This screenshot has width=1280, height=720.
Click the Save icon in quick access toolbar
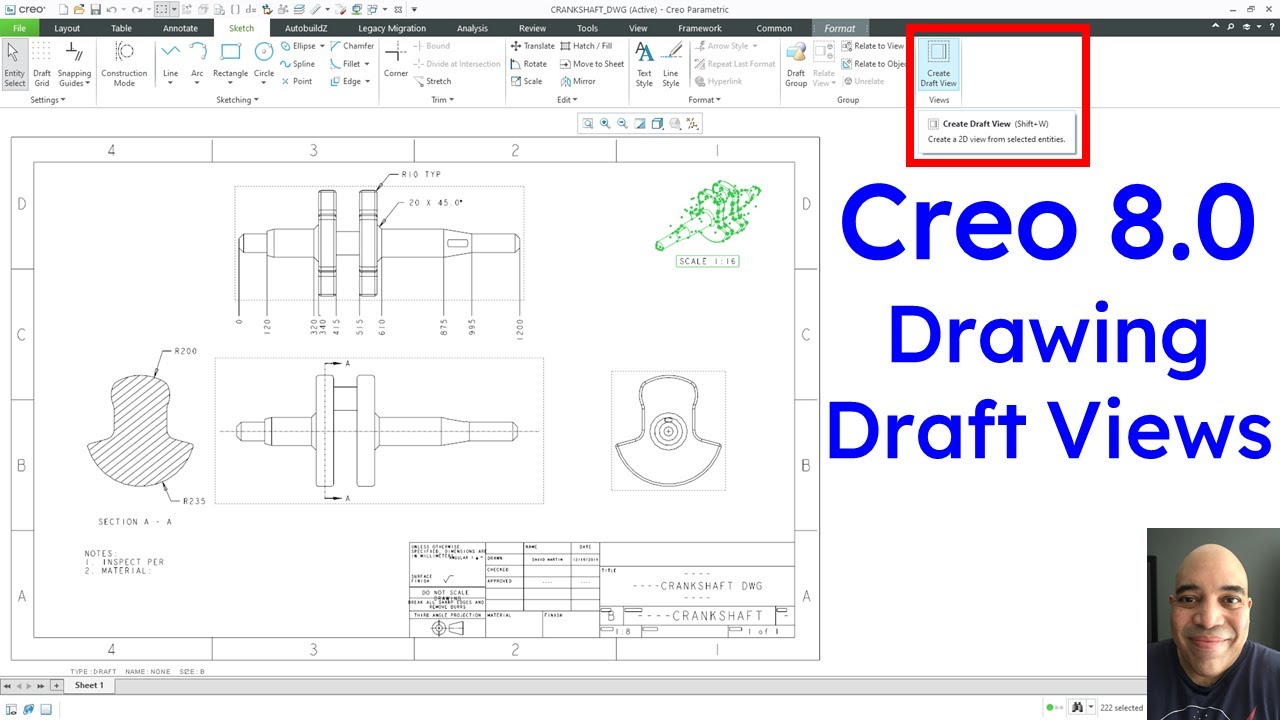click(x=95, y=9)
